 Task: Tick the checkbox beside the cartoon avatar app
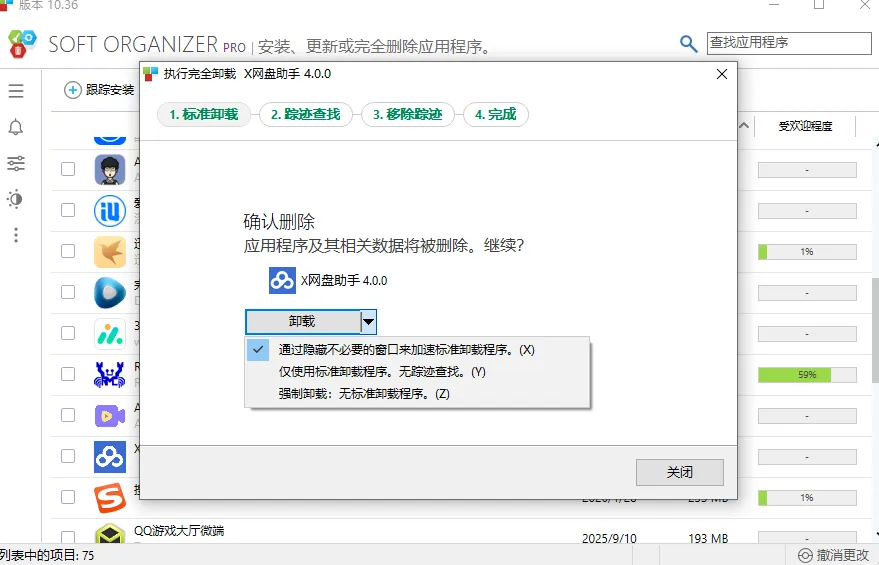click(68, 169)
